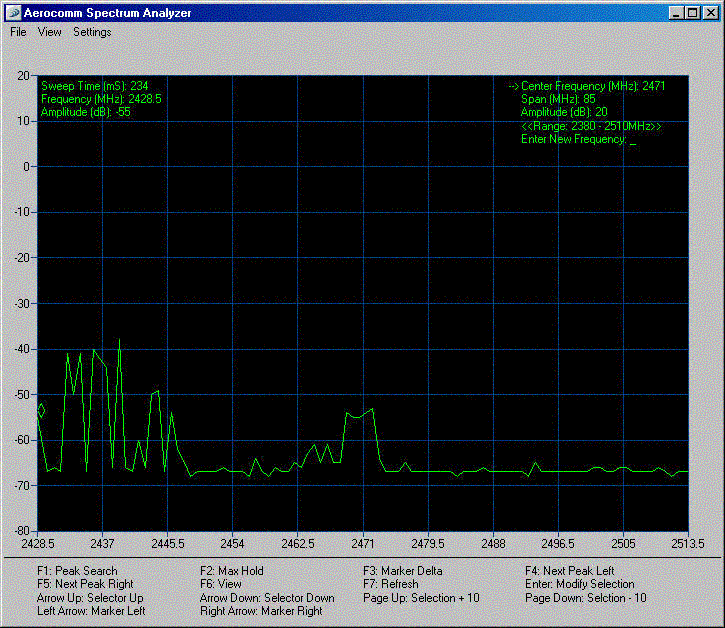Image resolution: width=725 pixels, height=628 pixels.
Task: Maximize the Spectrum Analyzer window
Action: [694, 13]
